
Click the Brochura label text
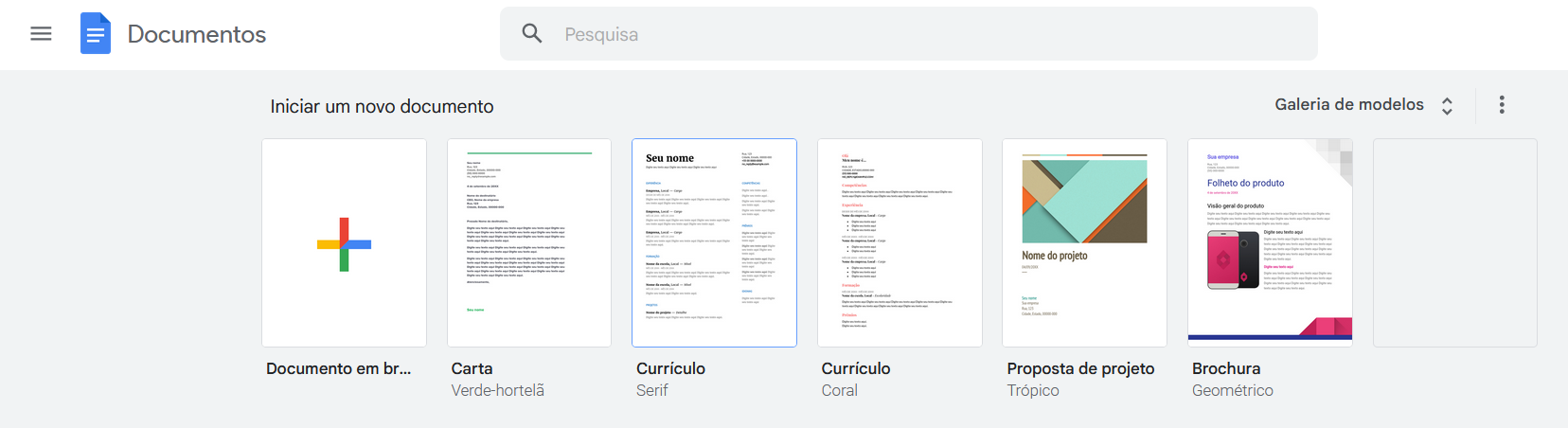coord(1226,368)
